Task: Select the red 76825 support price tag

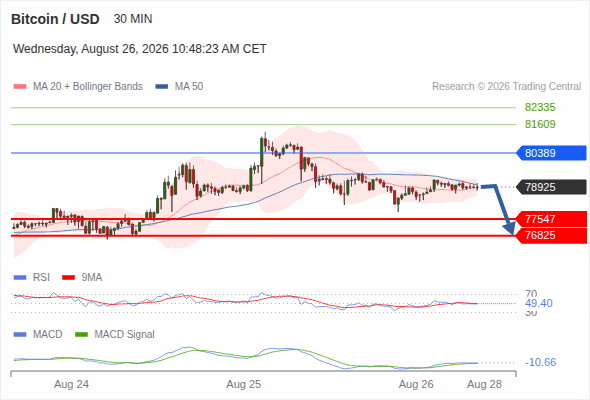Action: point(551,236)
